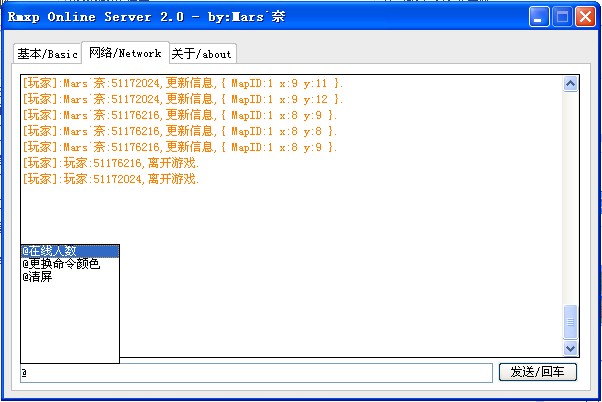The image size is (602, 402).
Task: Click the log scrollbar down arrow
Action: (570, 348)
